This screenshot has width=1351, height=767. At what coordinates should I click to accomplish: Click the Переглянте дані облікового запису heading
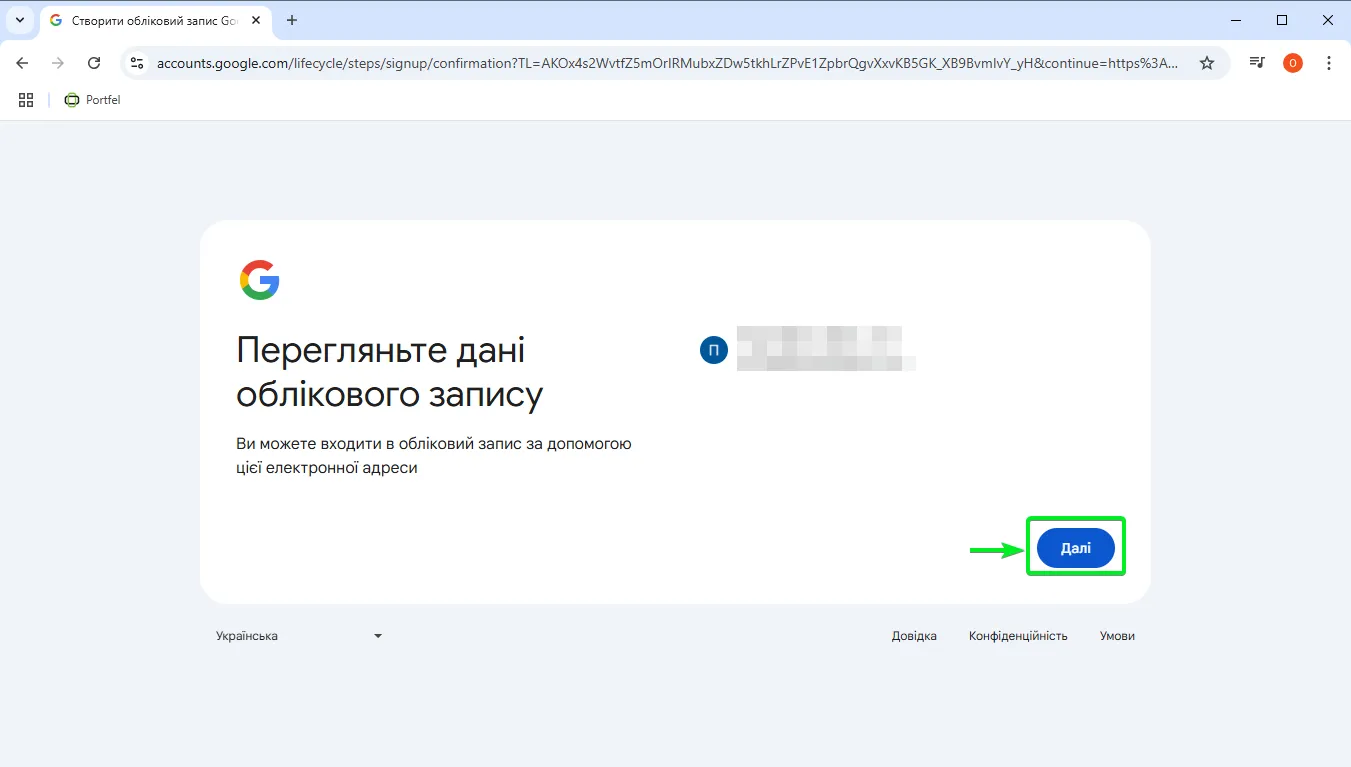tap(390, 372)
